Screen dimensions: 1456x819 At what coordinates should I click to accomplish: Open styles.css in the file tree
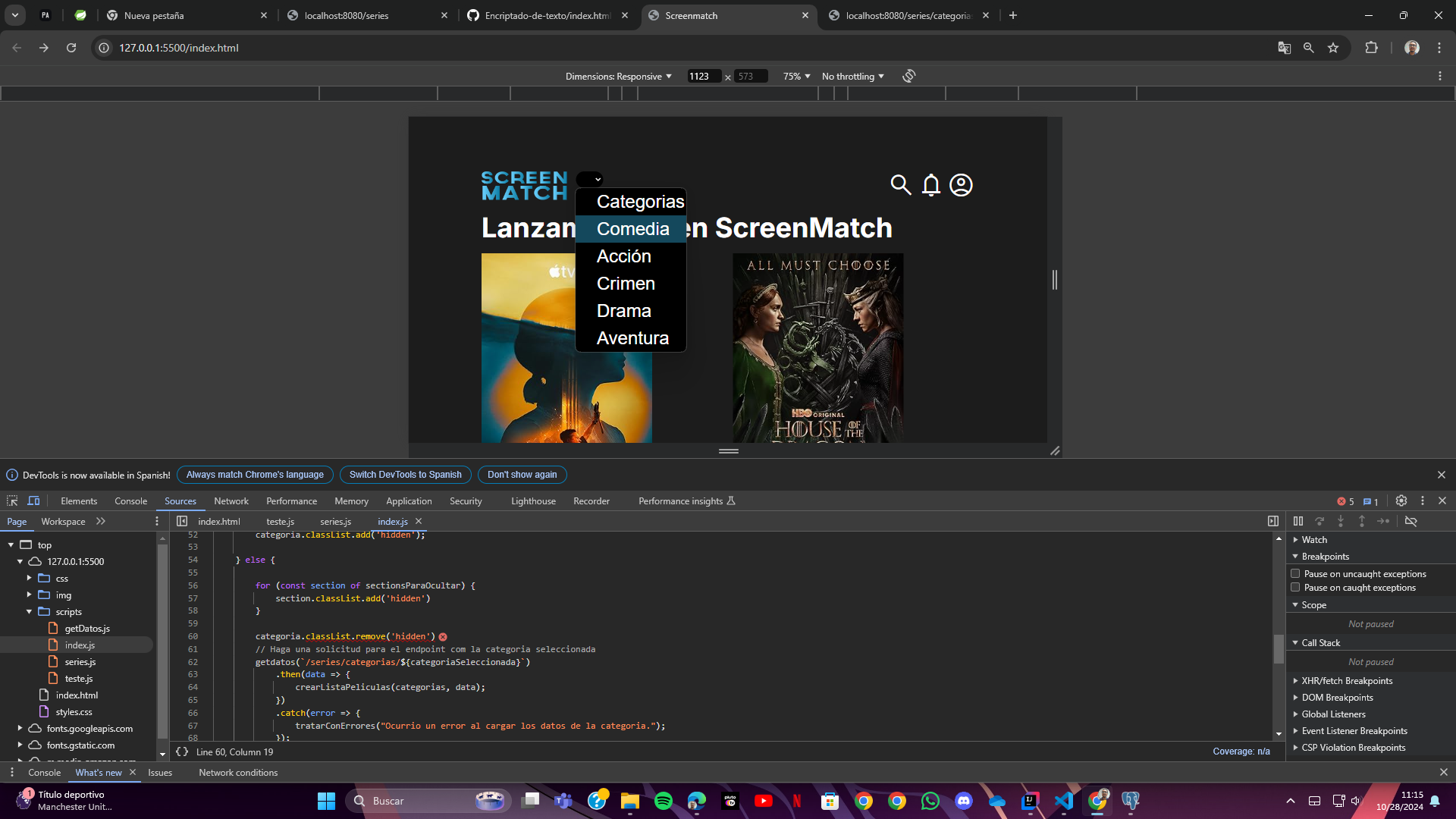(x=74, y=711)
